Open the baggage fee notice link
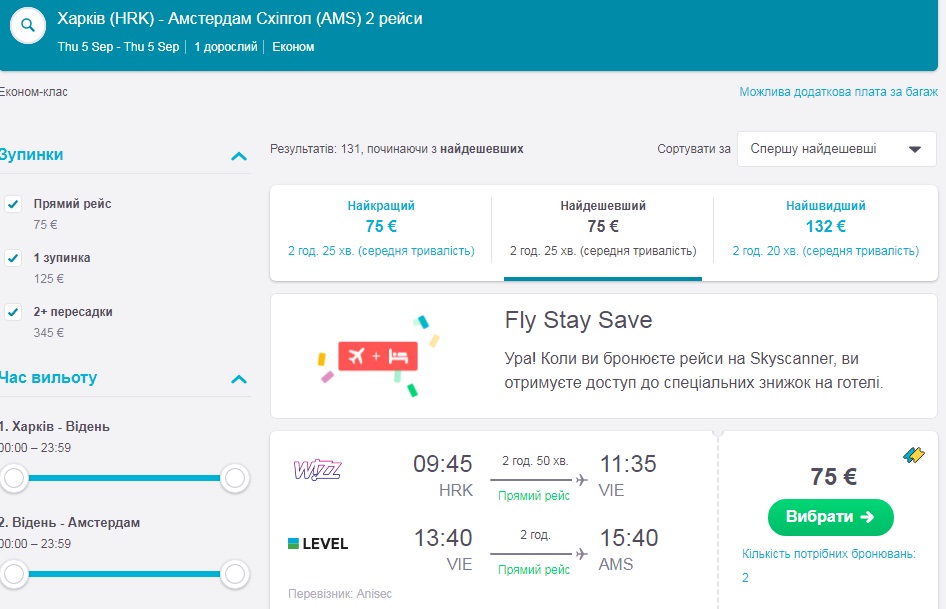Viewport: 946px width, 609px height. coord(838,92)
